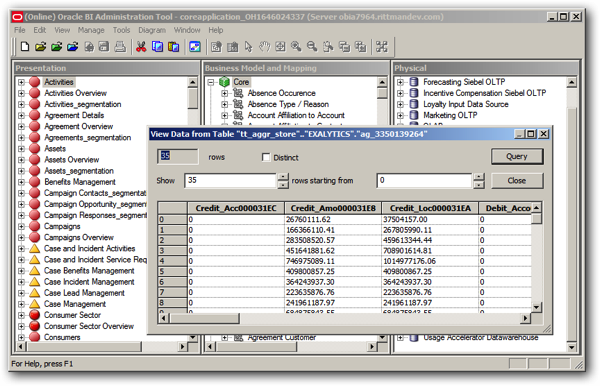The height and width of the screenshot is (386, 600).
Task: Click Presentation panel scroll right arrow
Action: coord(182,347)
